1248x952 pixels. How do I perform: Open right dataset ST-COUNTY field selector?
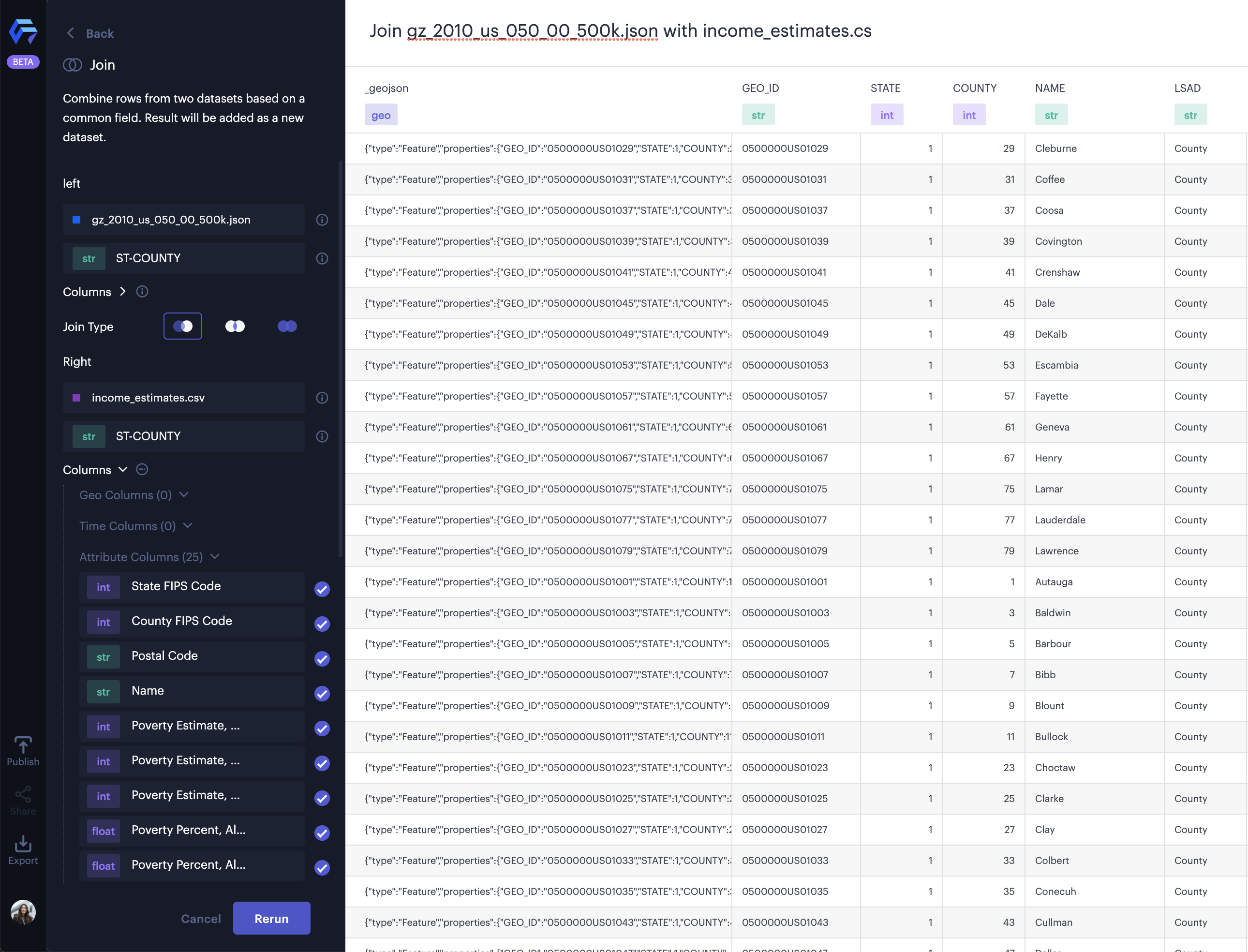coord(183,436)
